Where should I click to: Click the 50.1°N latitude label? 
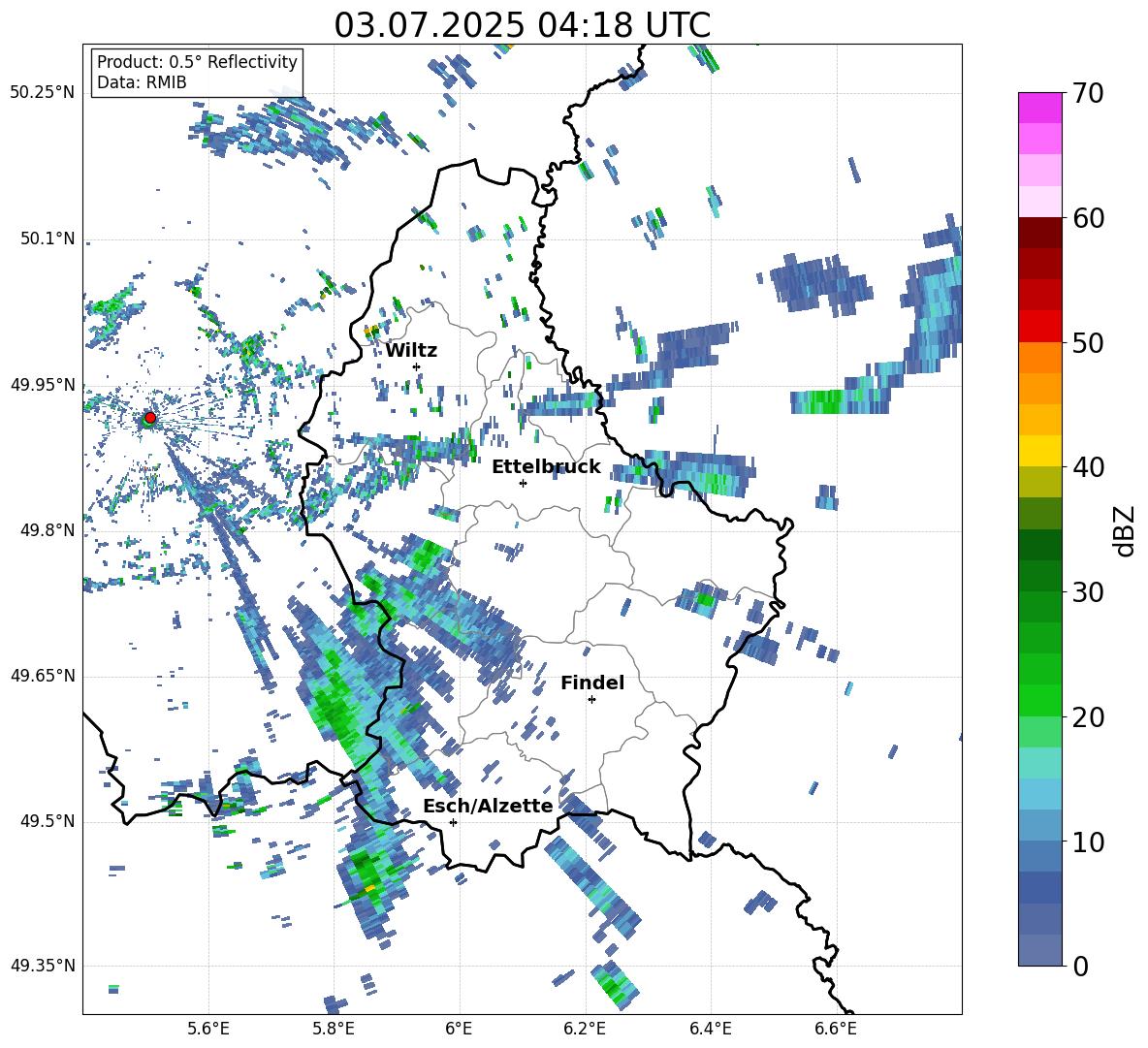click(x=48, y=238)
